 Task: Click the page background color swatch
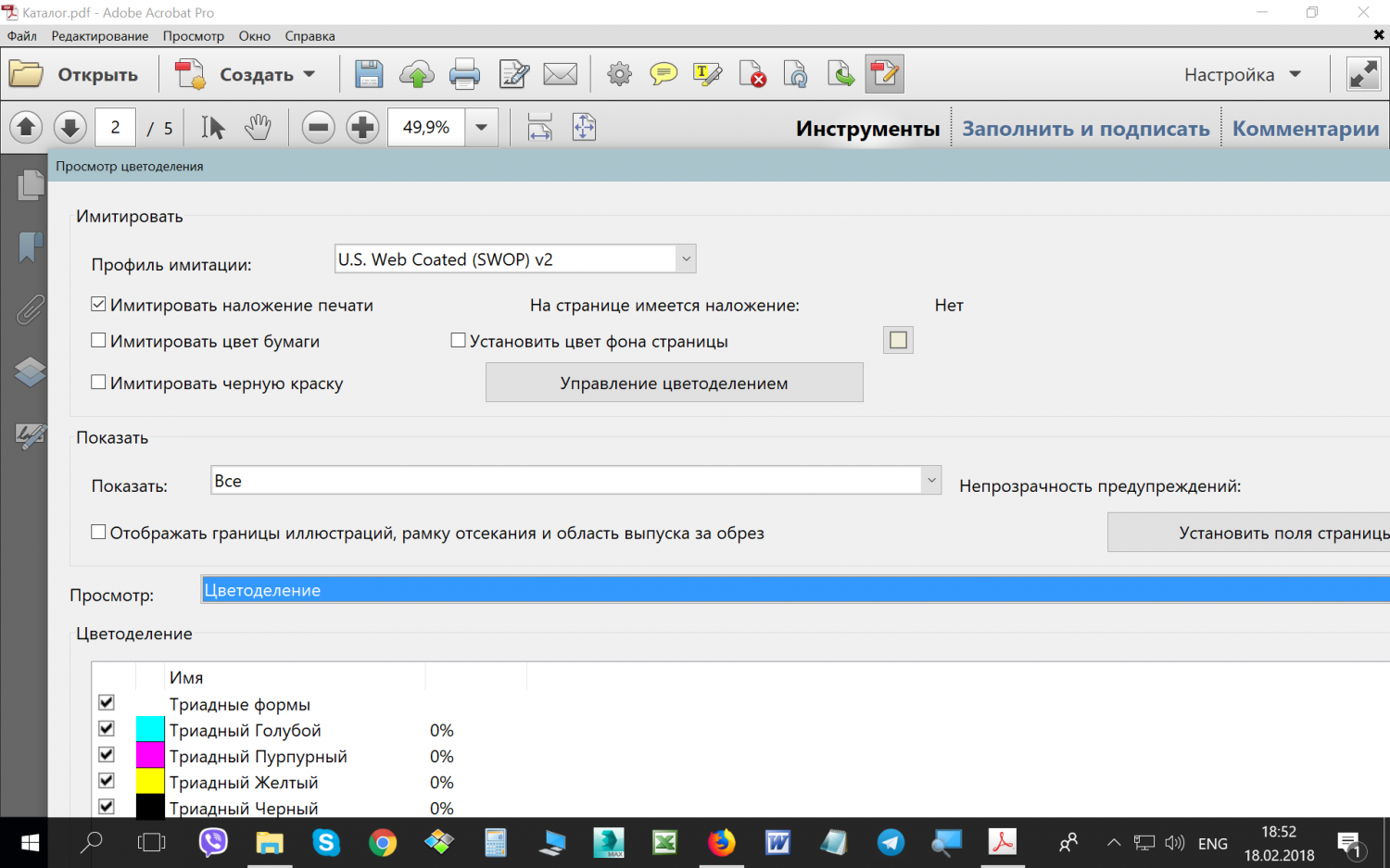coord(898,340)
